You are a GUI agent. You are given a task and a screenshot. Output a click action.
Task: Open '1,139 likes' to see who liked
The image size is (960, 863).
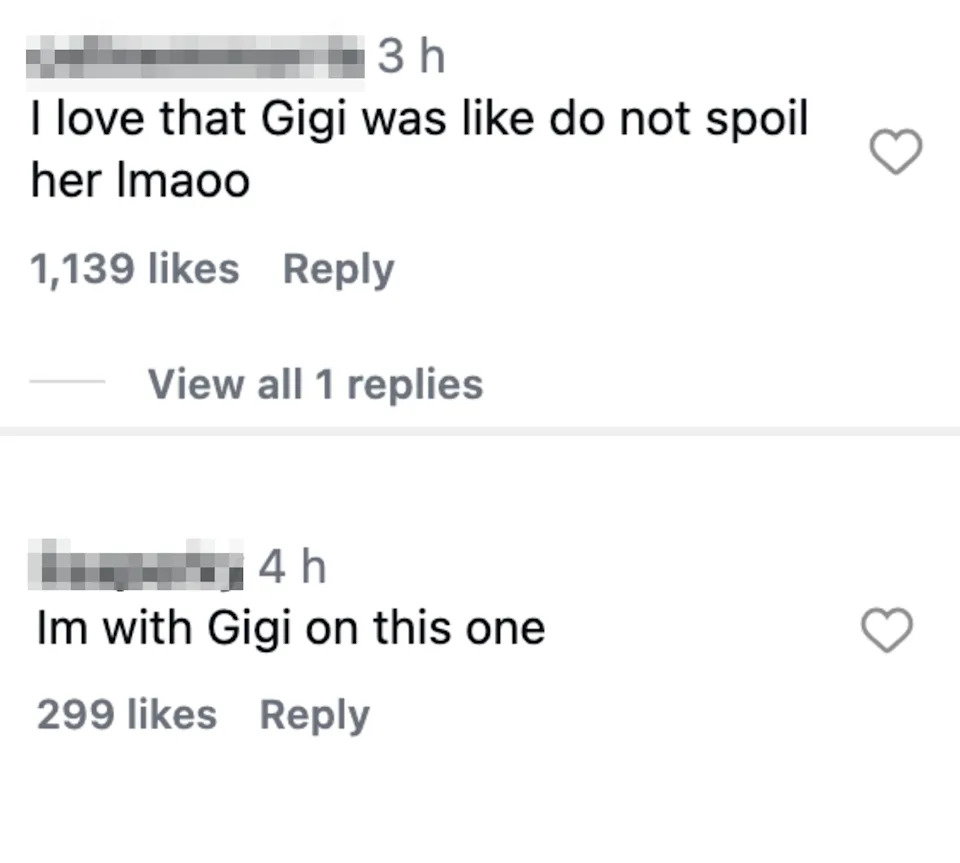(136, 267)
